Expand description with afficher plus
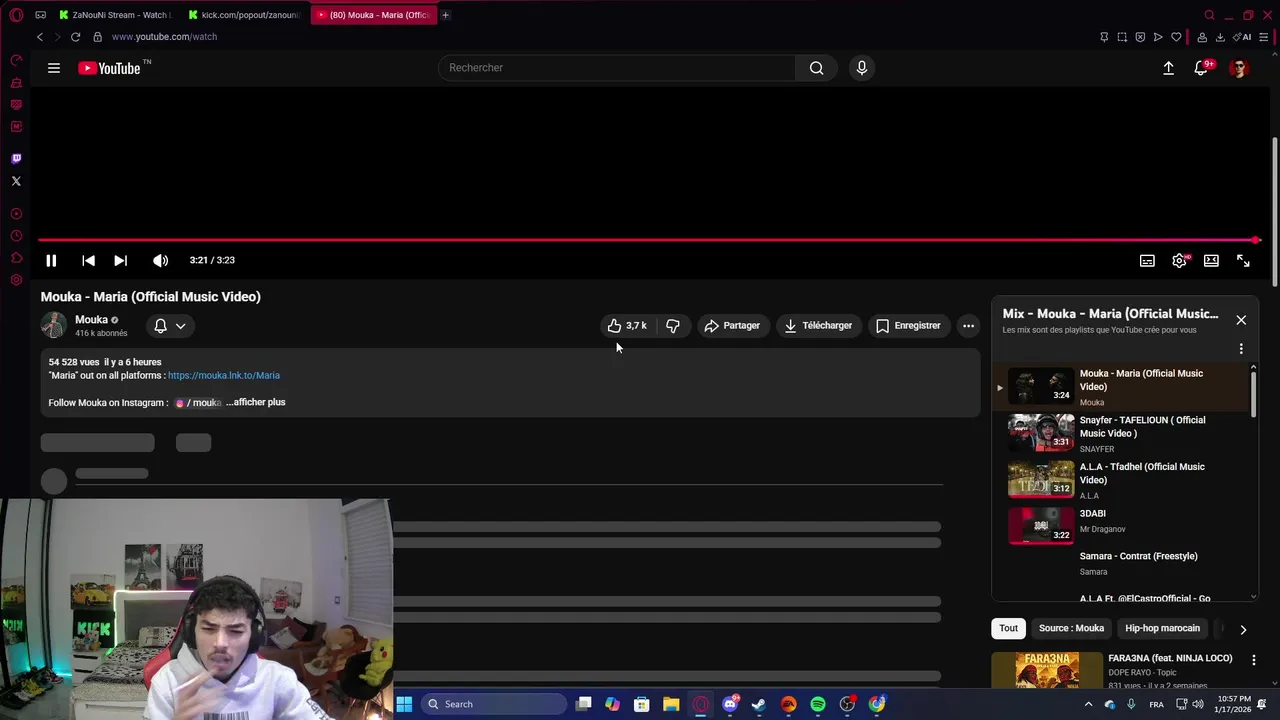1280x720 pixels. (x=256, y=402)
